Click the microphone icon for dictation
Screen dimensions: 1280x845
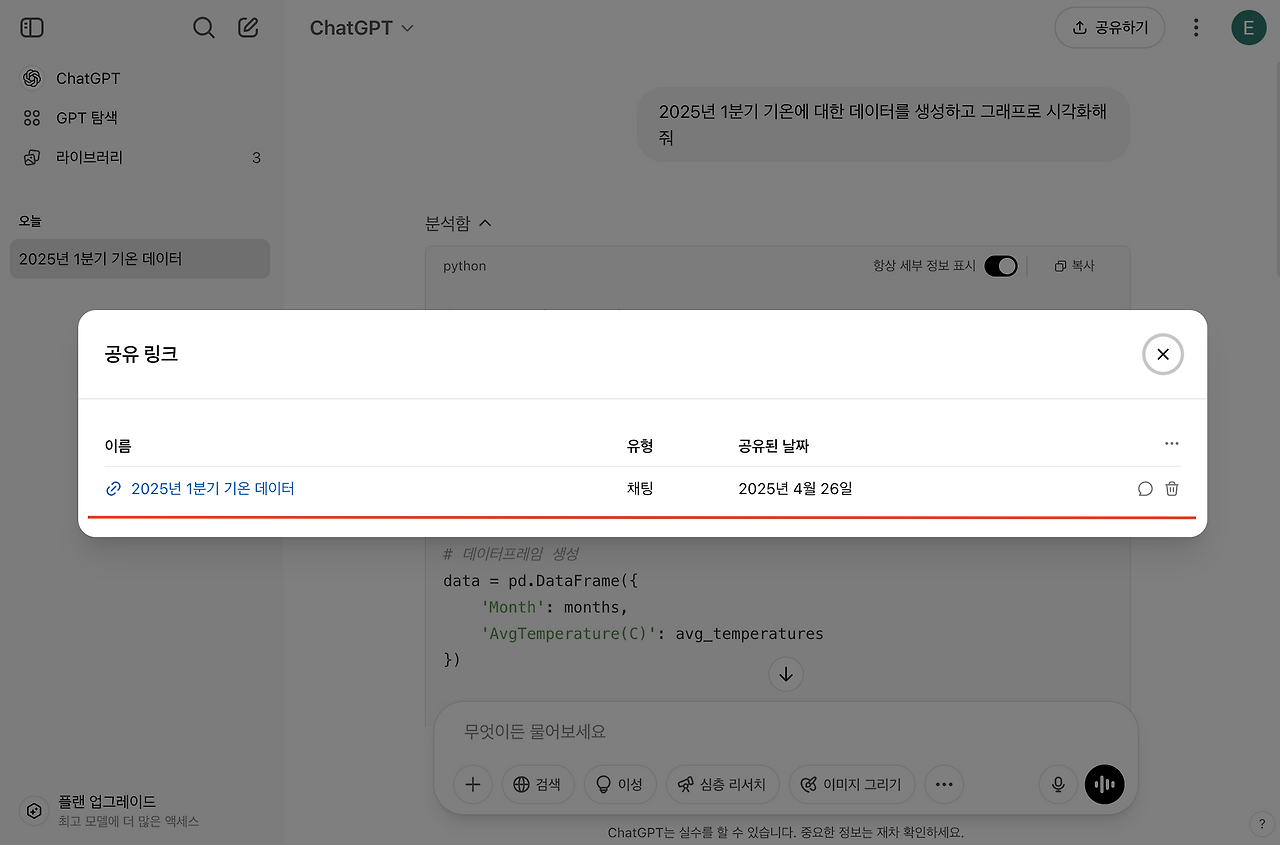[x=1057, y=784]
